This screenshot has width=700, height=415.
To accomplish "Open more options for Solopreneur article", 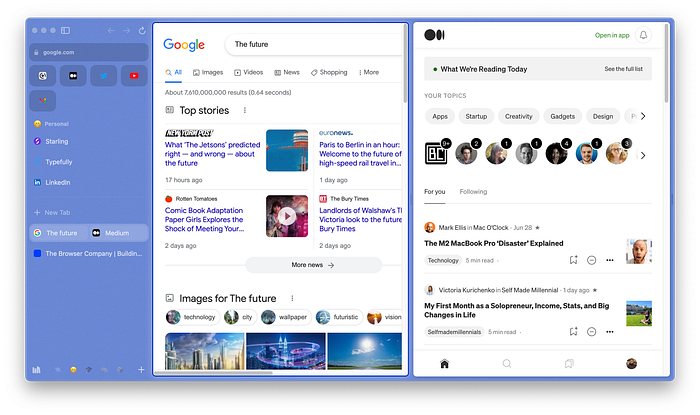I will click(x=610, y=332).
